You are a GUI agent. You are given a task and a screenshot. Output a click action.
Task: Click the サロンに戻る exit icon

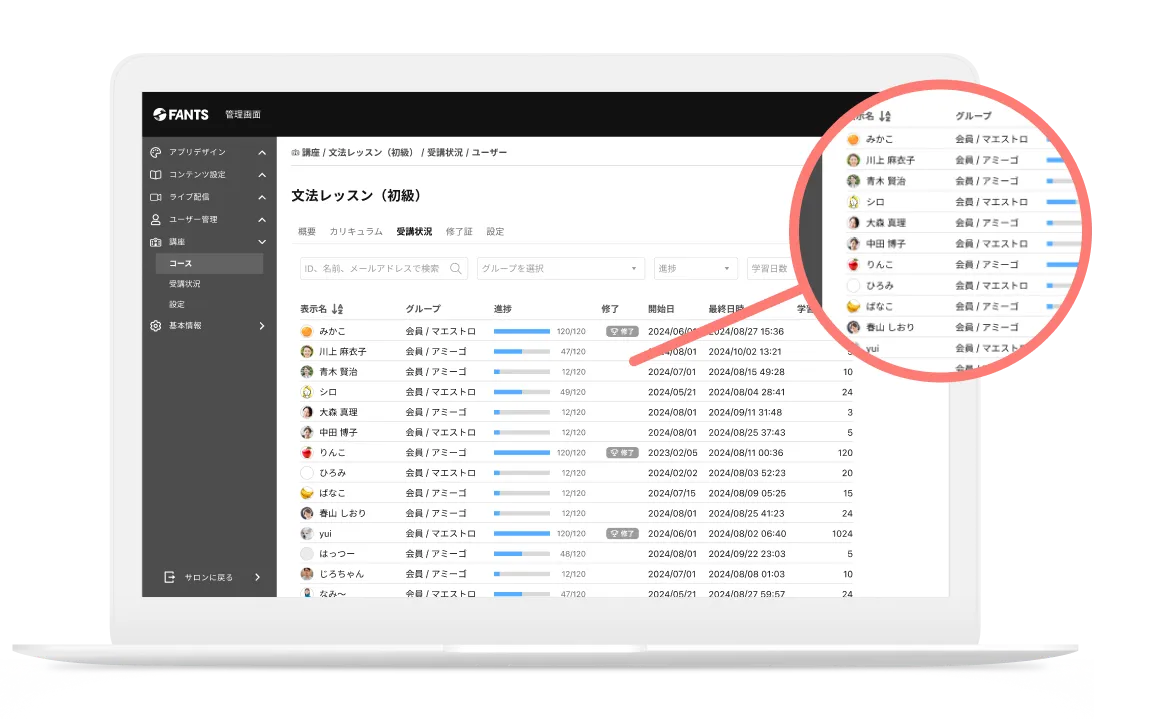click(x=169, y=577)
